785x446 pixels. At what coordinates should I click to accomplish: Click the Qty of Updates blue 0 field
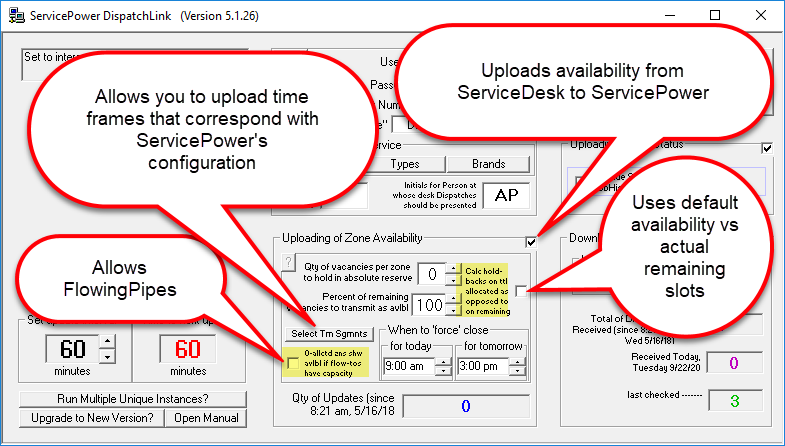(x=466, y=406)
